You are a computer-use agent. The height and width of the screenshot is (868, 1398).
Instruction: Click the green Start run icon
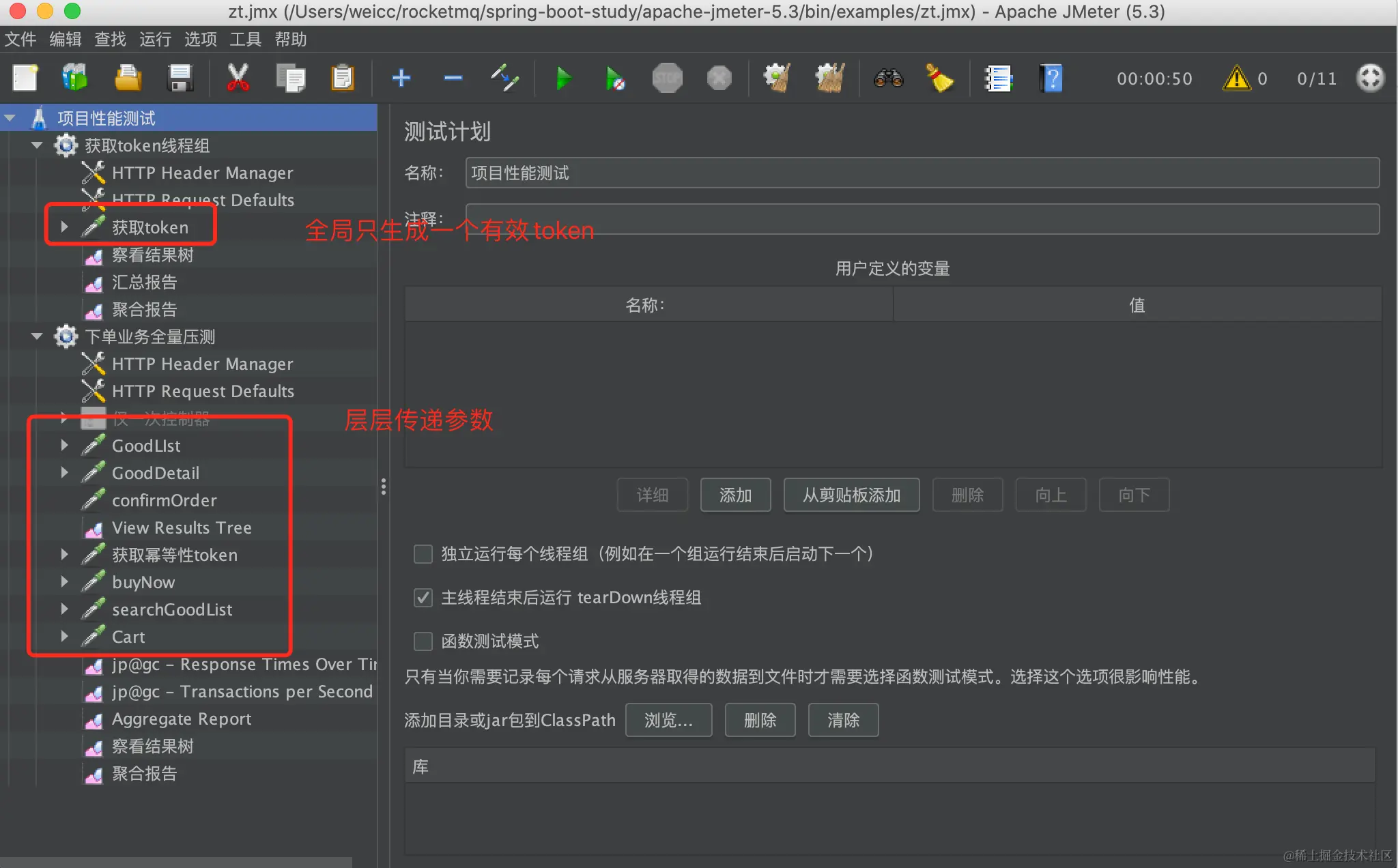click(564, 78)
